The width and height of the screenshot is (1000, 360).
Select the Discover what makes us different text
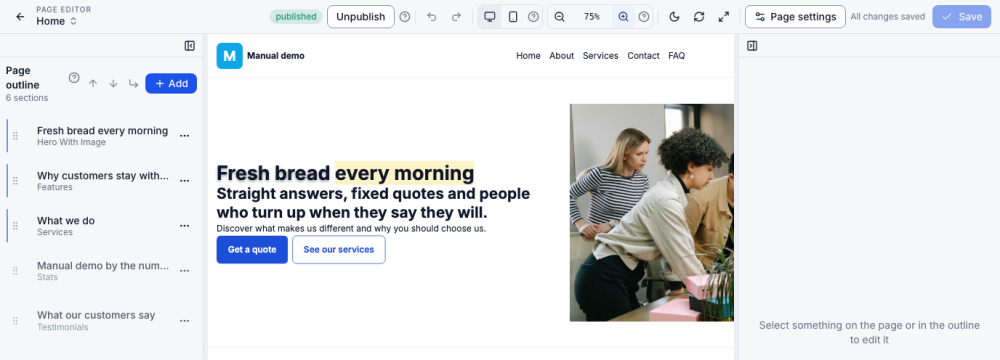coord(351,228)
